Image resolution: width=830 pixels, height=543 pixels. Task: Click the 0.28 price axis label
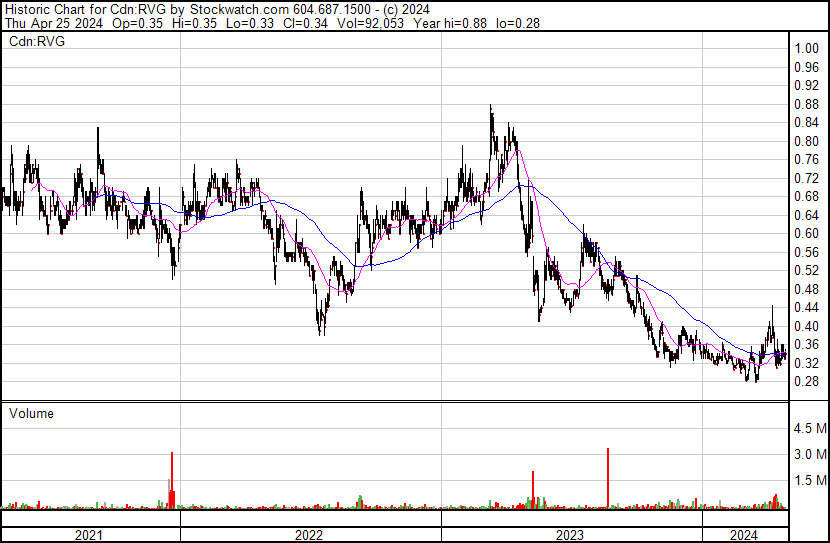pos(807,382)
